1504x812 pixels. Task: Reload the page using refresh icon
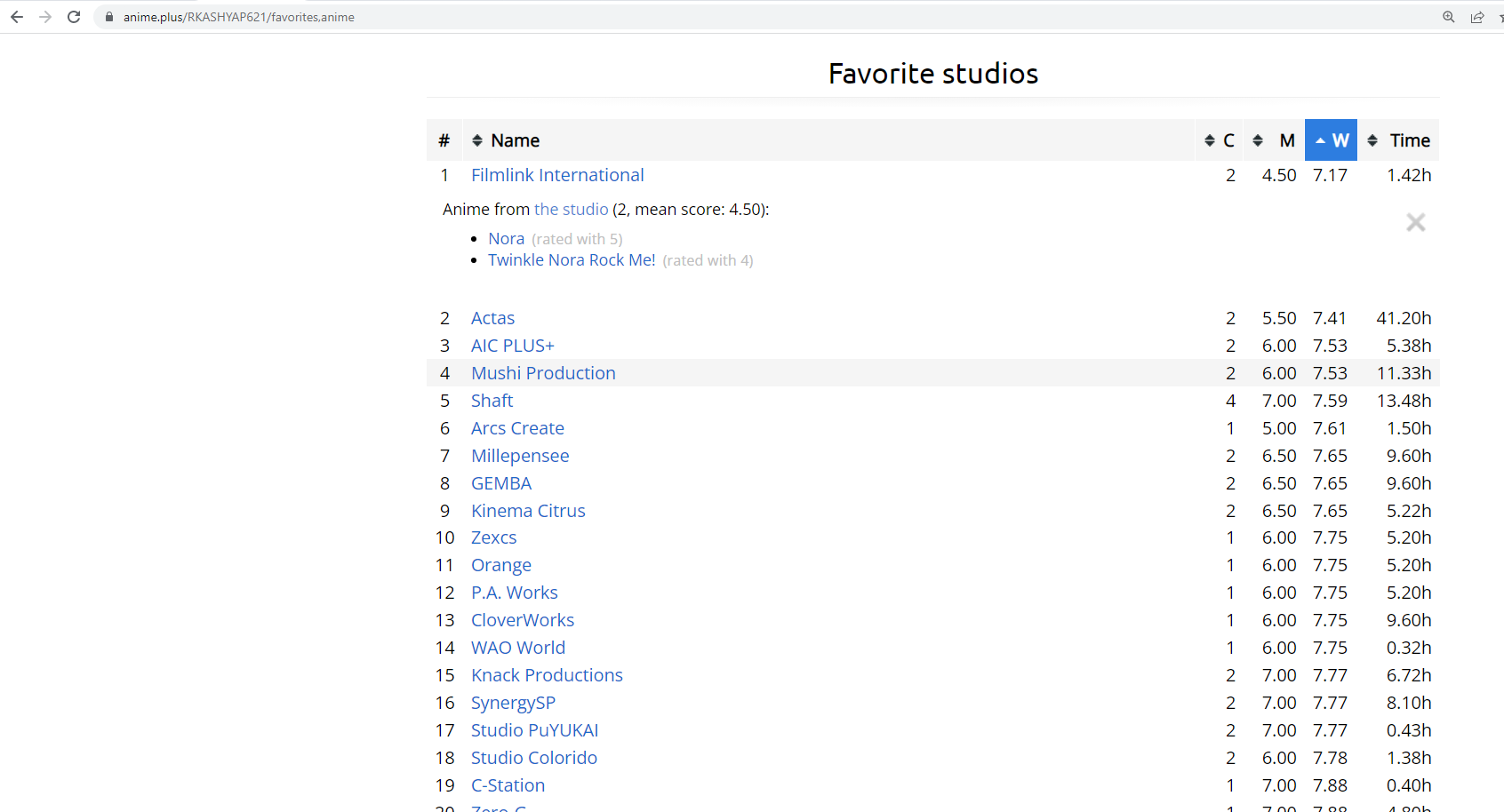pos(74,17)
